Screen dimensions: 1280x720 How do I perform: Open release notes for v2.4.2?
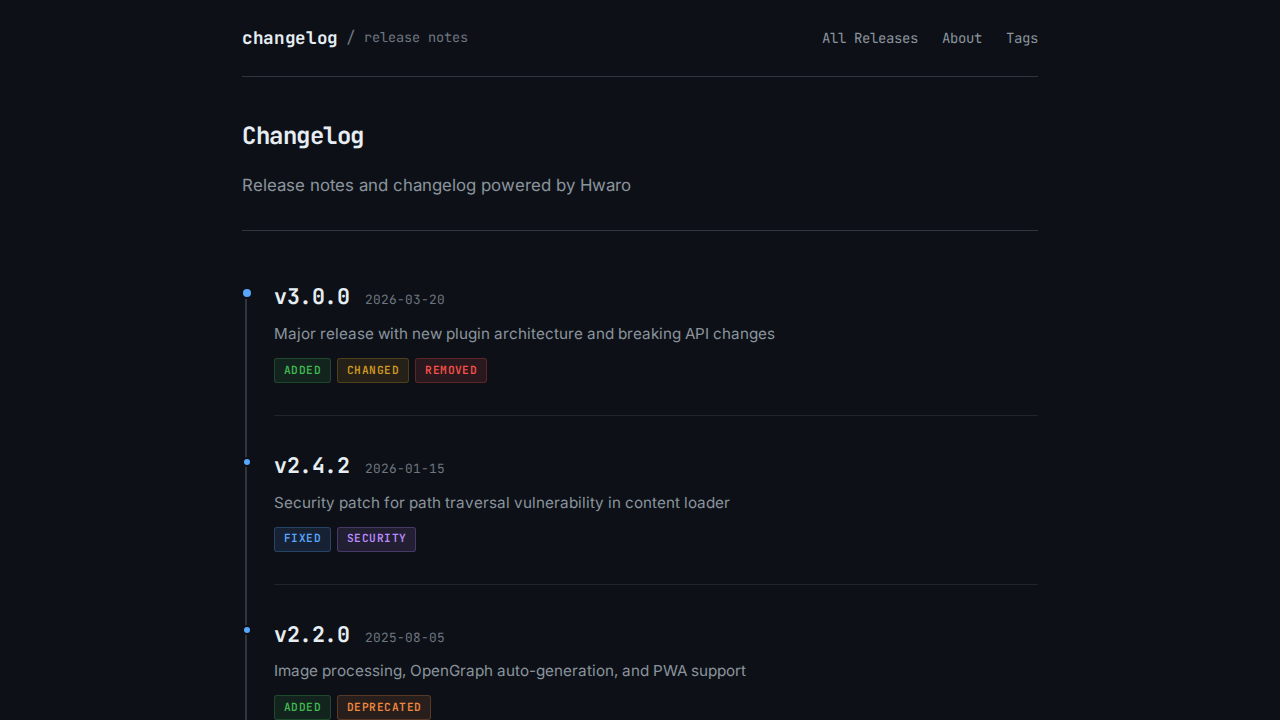312,465
